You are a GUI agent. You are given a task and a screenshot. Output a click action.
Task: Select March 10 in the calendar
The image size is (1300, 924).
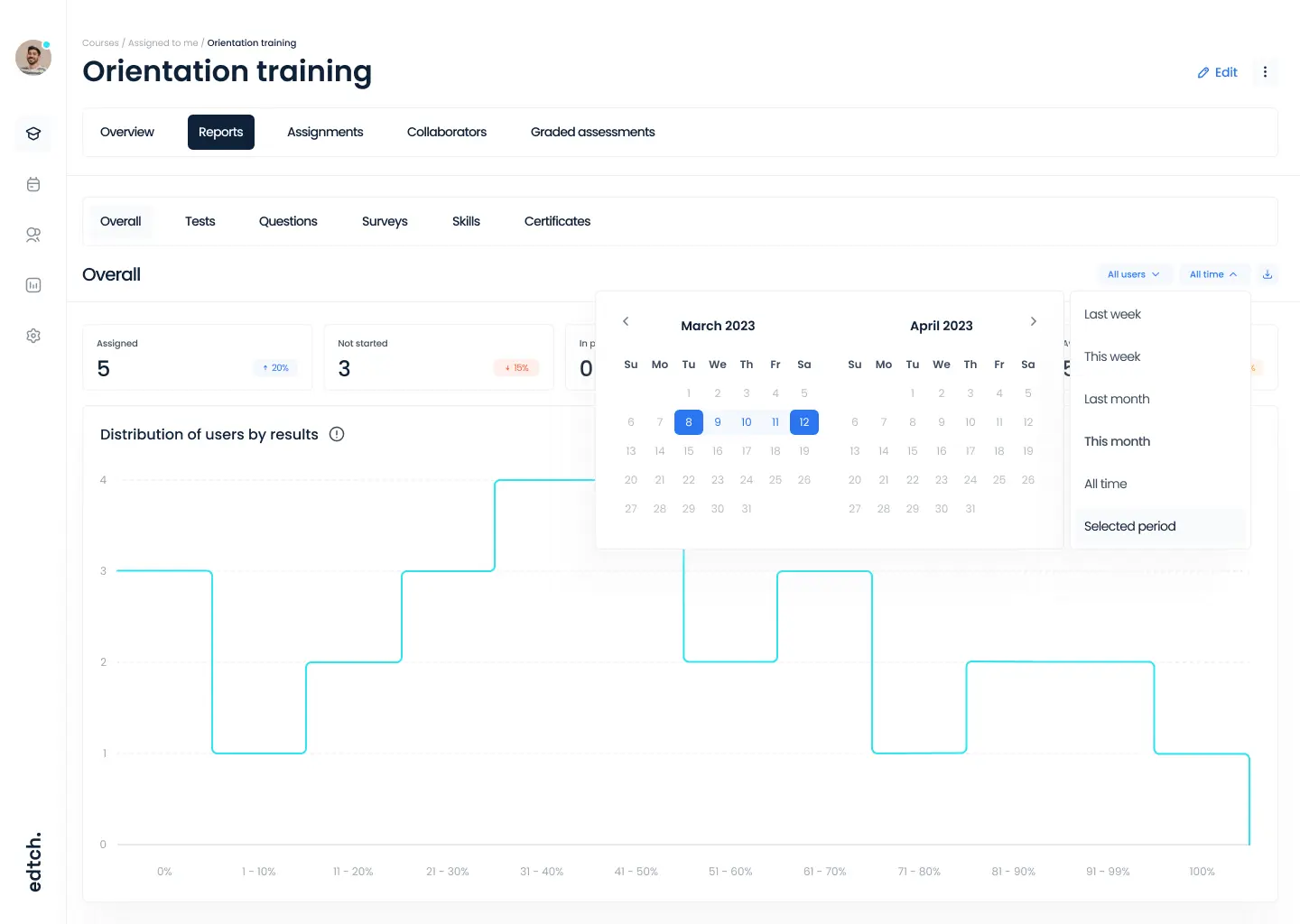point(747,422)
